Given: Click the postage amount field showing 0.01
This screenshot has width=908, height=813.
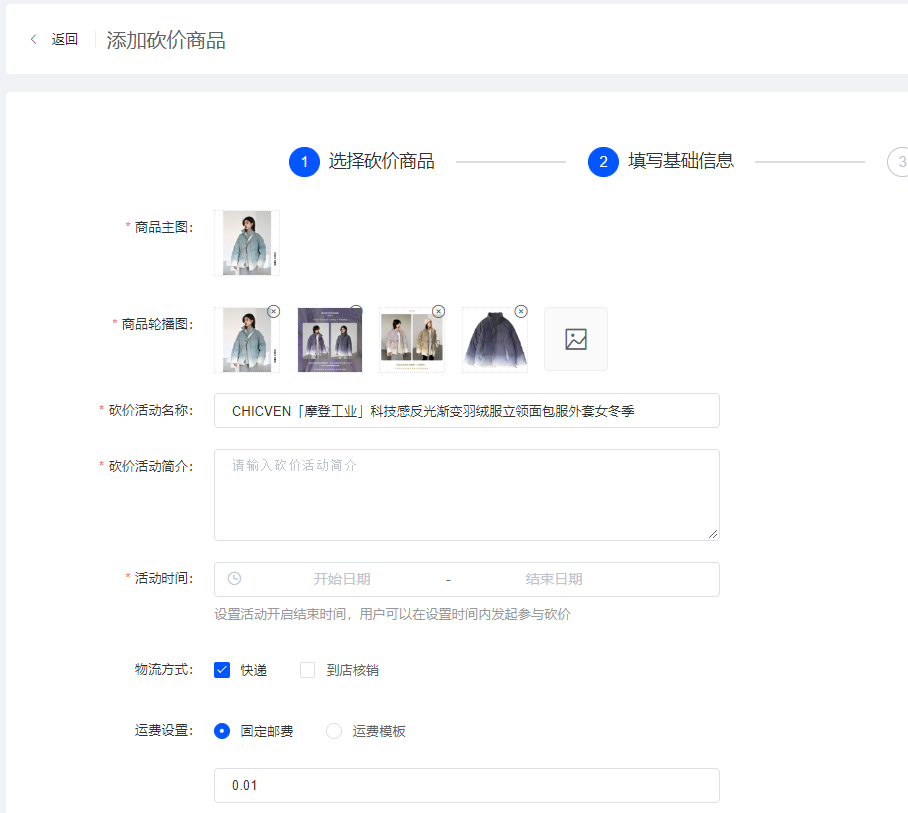Looking at the screenshot, I should [467, 785].
